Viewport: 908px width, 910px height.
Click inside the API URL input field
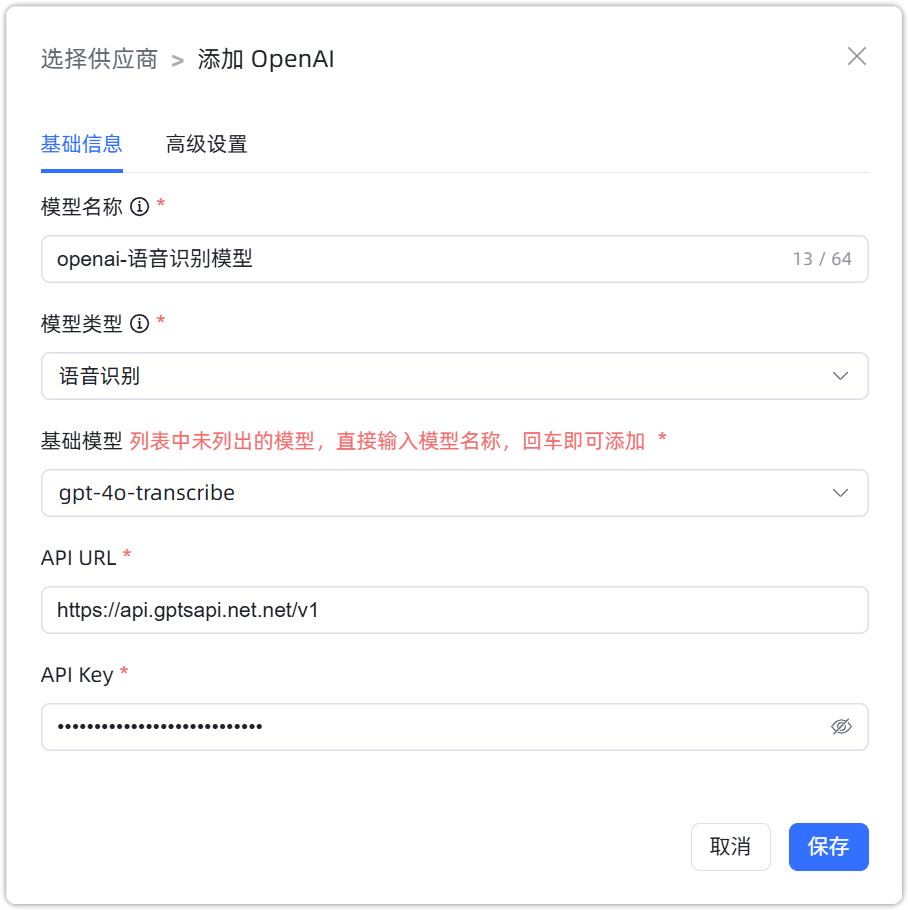coord(455,610)
